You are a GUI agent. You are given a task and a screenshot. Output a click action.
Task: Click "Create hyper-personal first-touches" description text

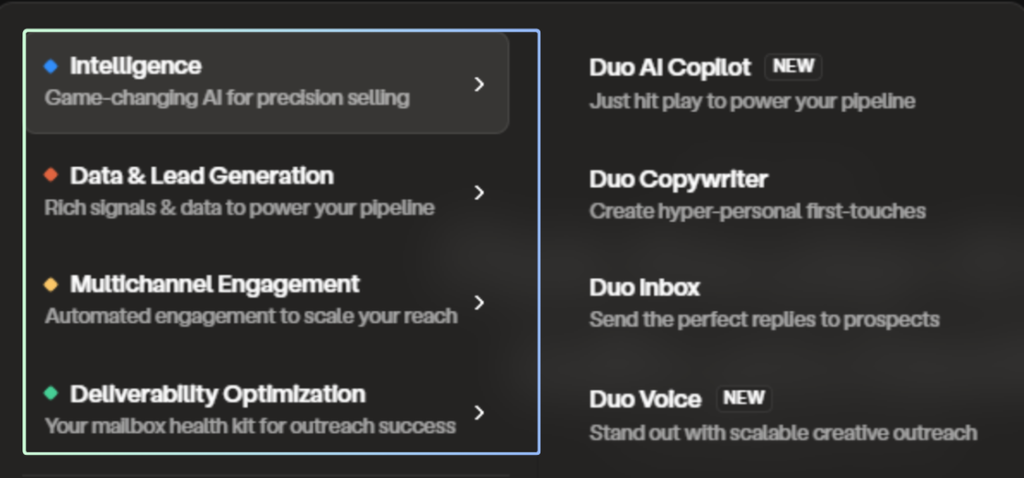tap(757, 211)
